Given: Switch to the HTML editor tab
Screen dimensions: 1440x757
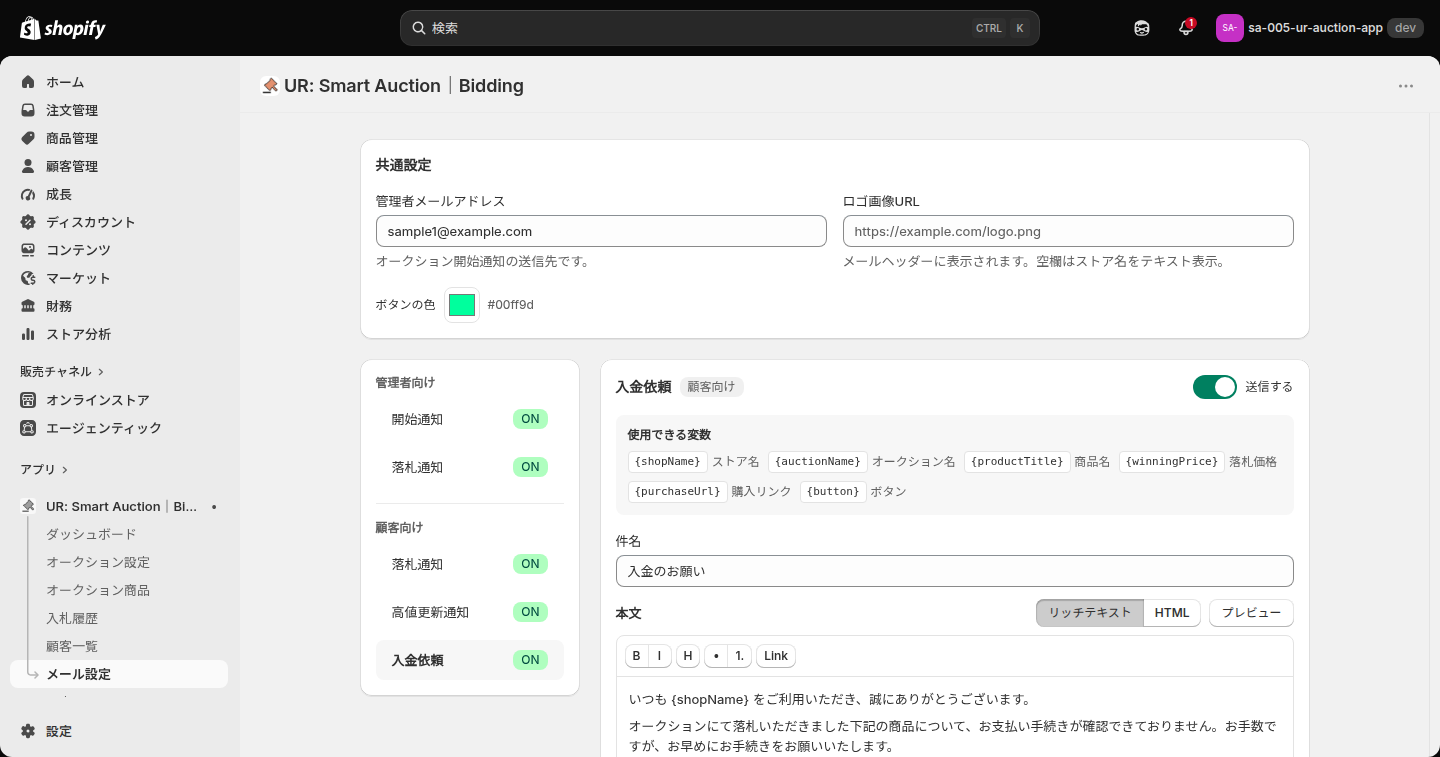Looking at the screenshot, I should pyautogui.click(x=1172, y=613).
